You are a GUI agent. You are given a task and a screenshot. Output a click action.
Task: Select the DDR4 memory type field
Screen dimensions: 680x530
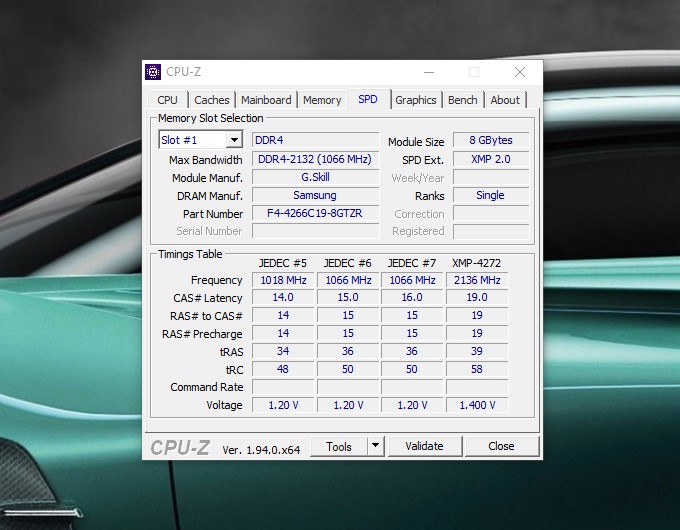coord(315,140)
